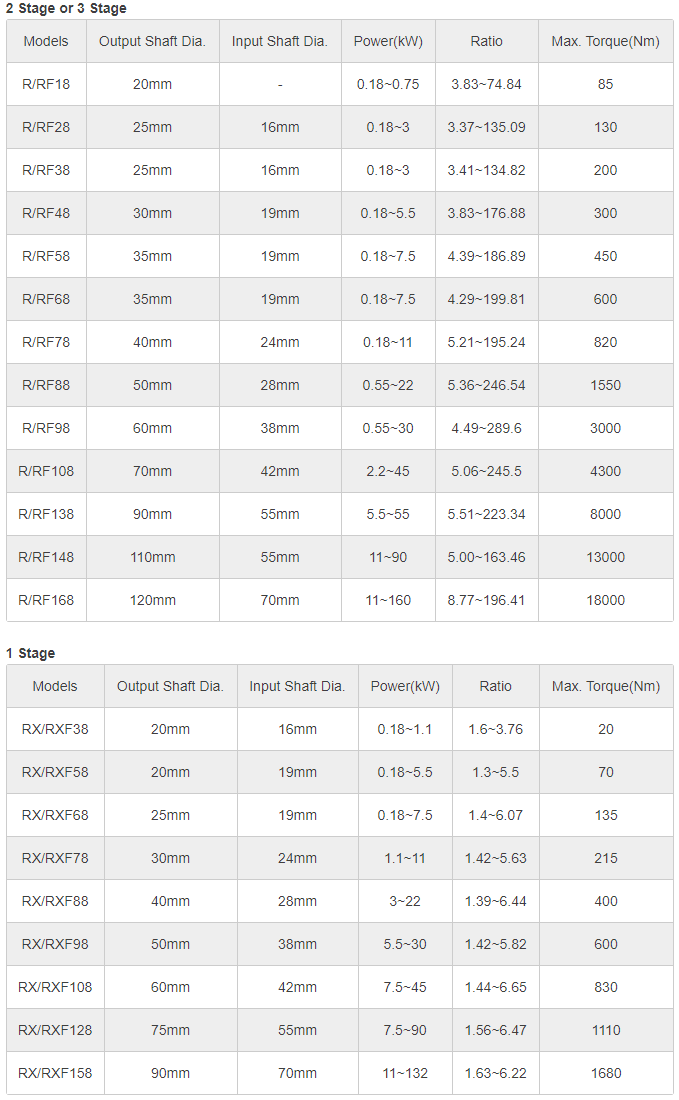Select the 1.39~6.44 ratio value
This screenshot has width=679, height=1100.
pos(495,901)
